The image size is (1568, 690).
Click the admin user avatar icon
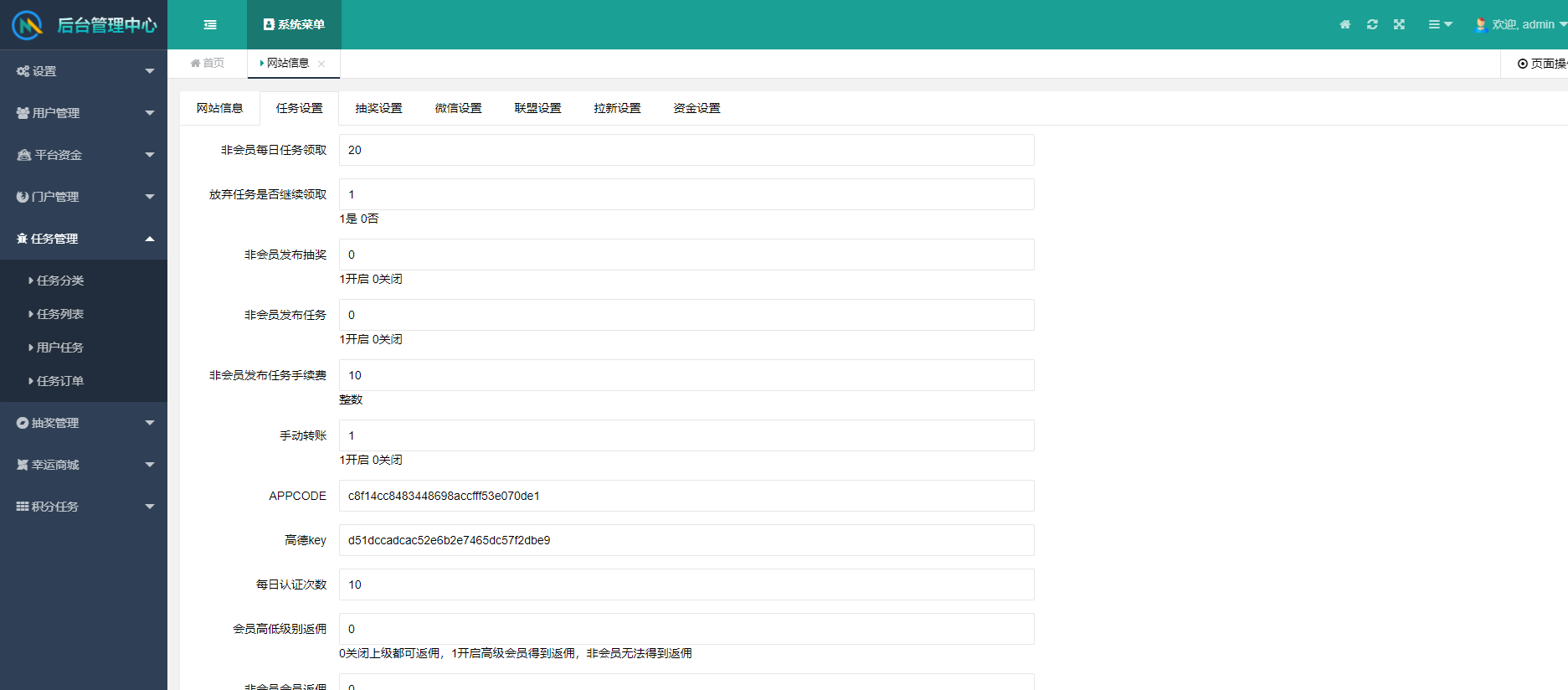pyautogui.click(x=1480, y=25)
